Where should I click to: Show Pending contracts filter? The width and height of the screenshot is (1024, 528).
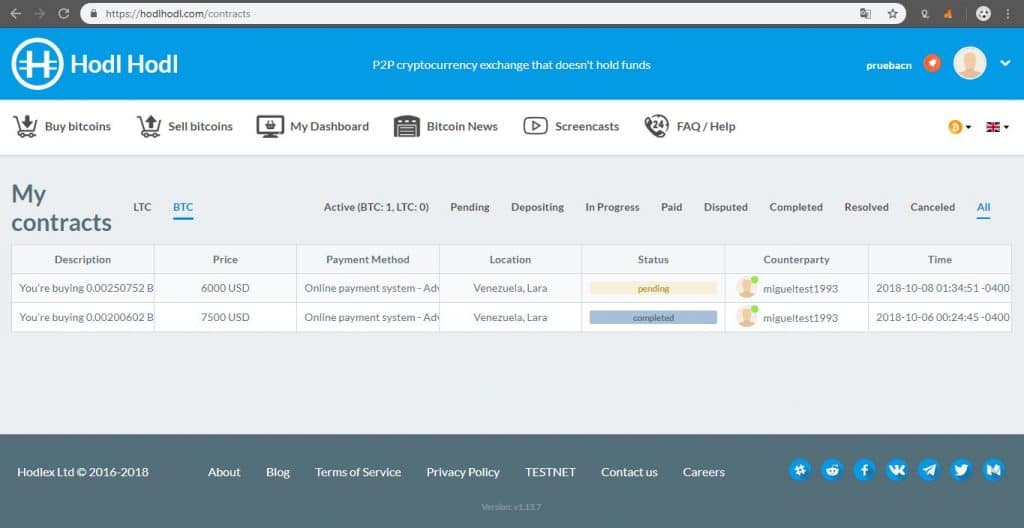coord(470,207)
